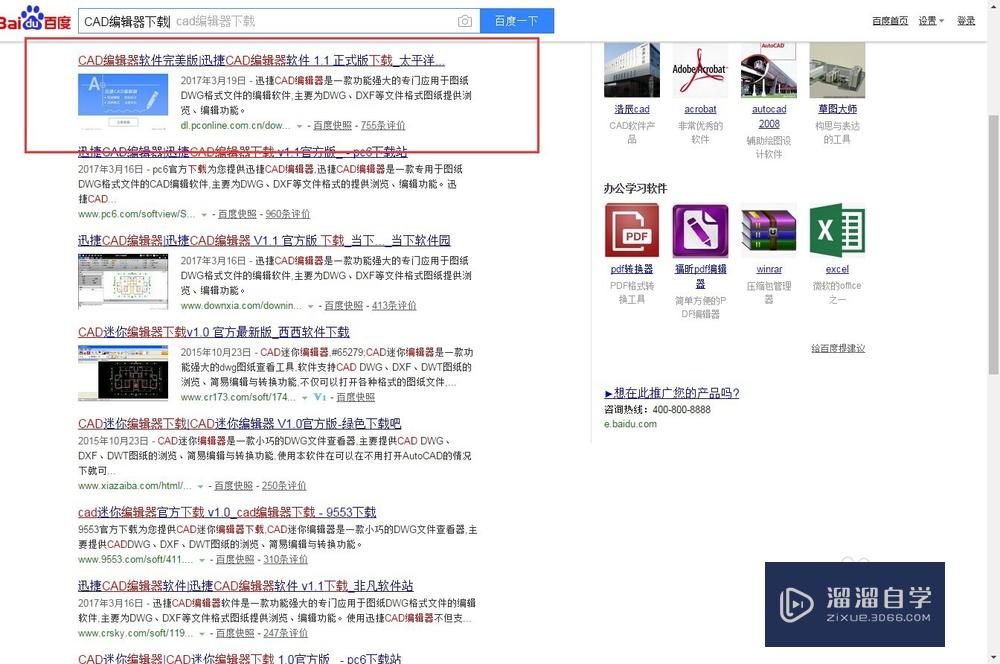Expand the 设置 settings dropdown

(930, 20)
